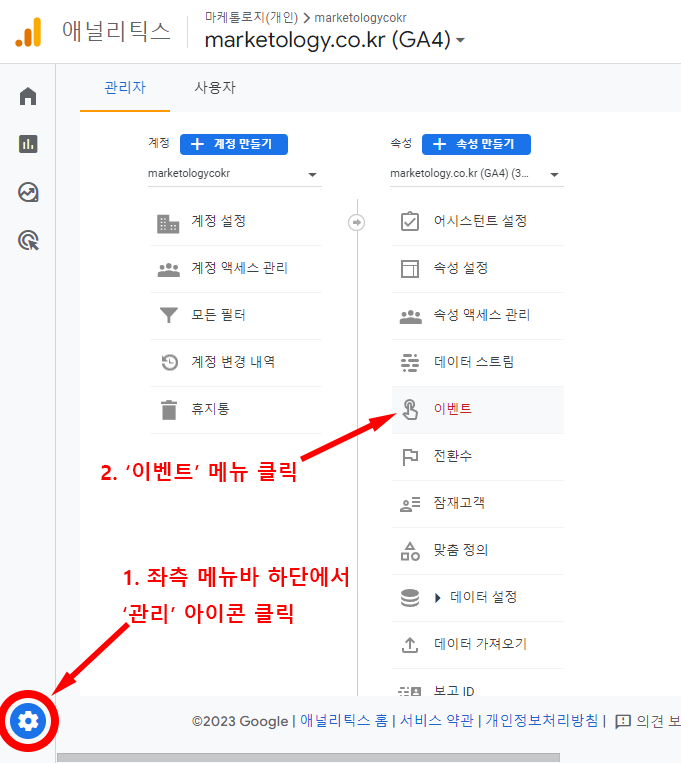Click the 마케톨로지(개인) breadcrumb text
The width and height of the screenshot is (681, 763).
(x=251, y=18)
